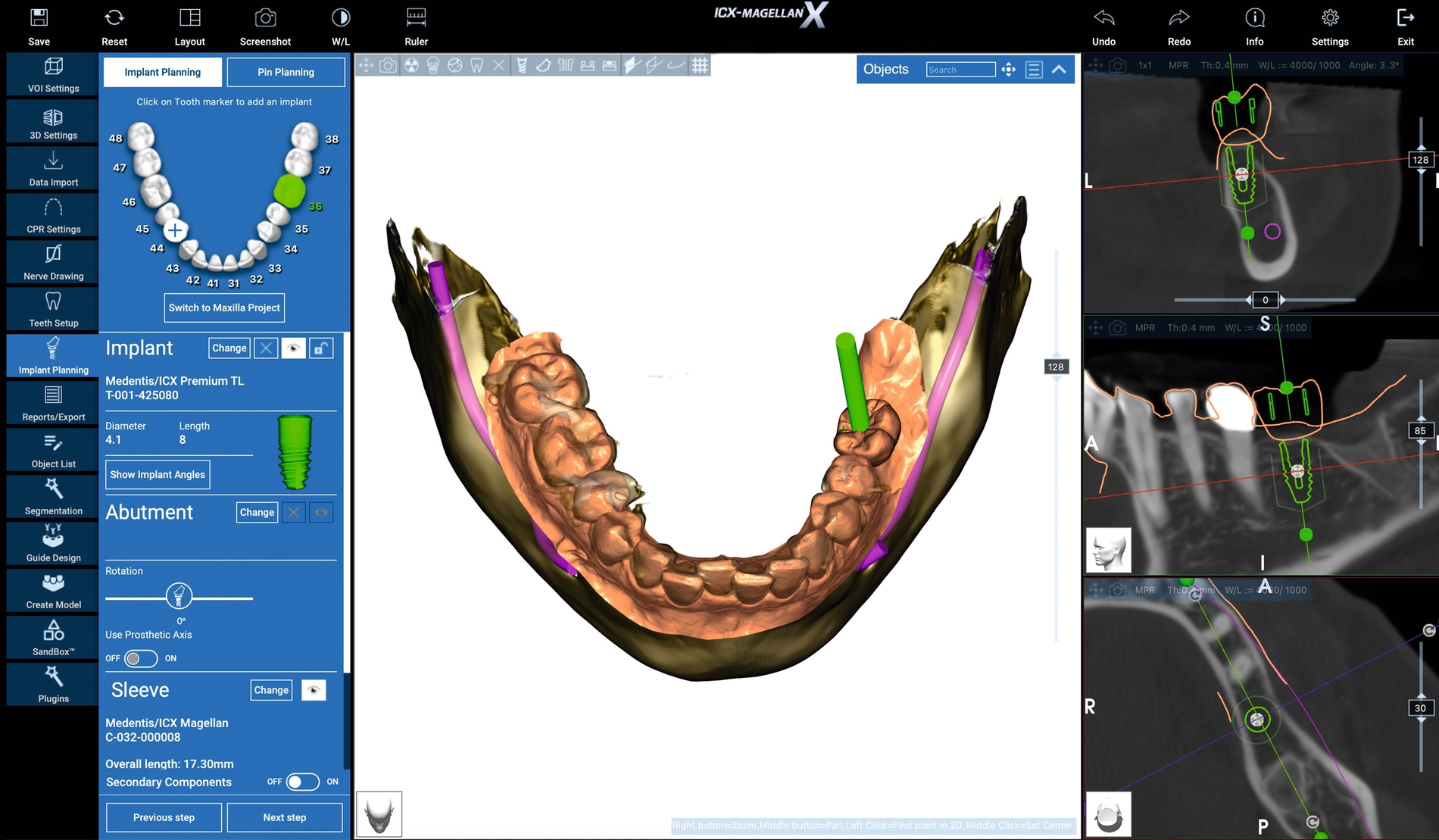Screen dimensions: 1439x840
Task: Click the Objects search field
Action: click(960, 70)
